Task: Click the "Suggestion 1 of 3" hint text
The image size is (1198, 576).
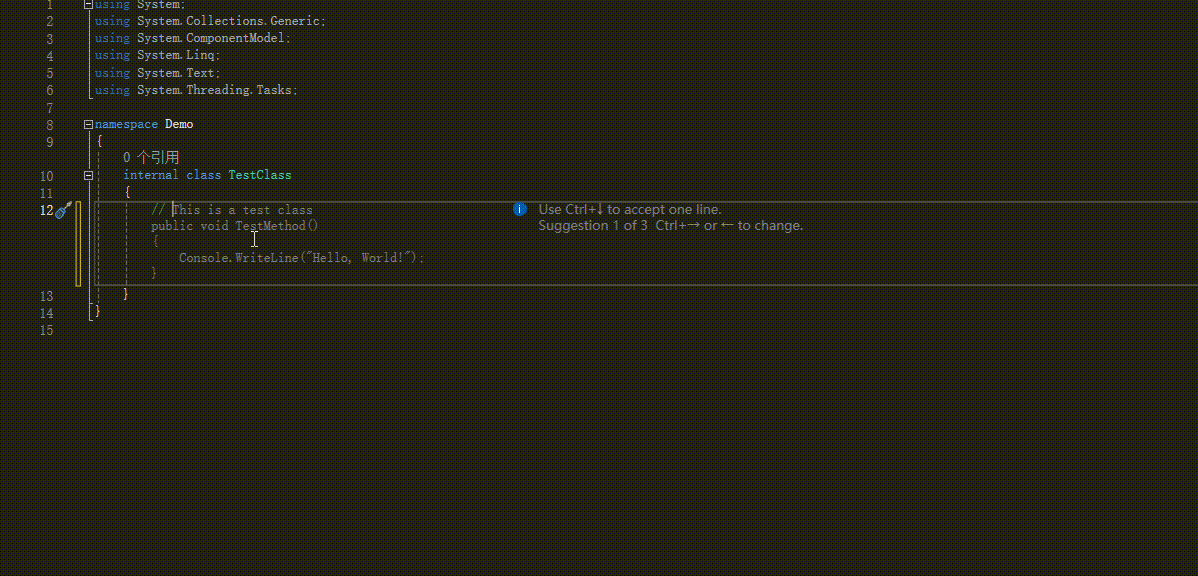Action: (593, 226)
